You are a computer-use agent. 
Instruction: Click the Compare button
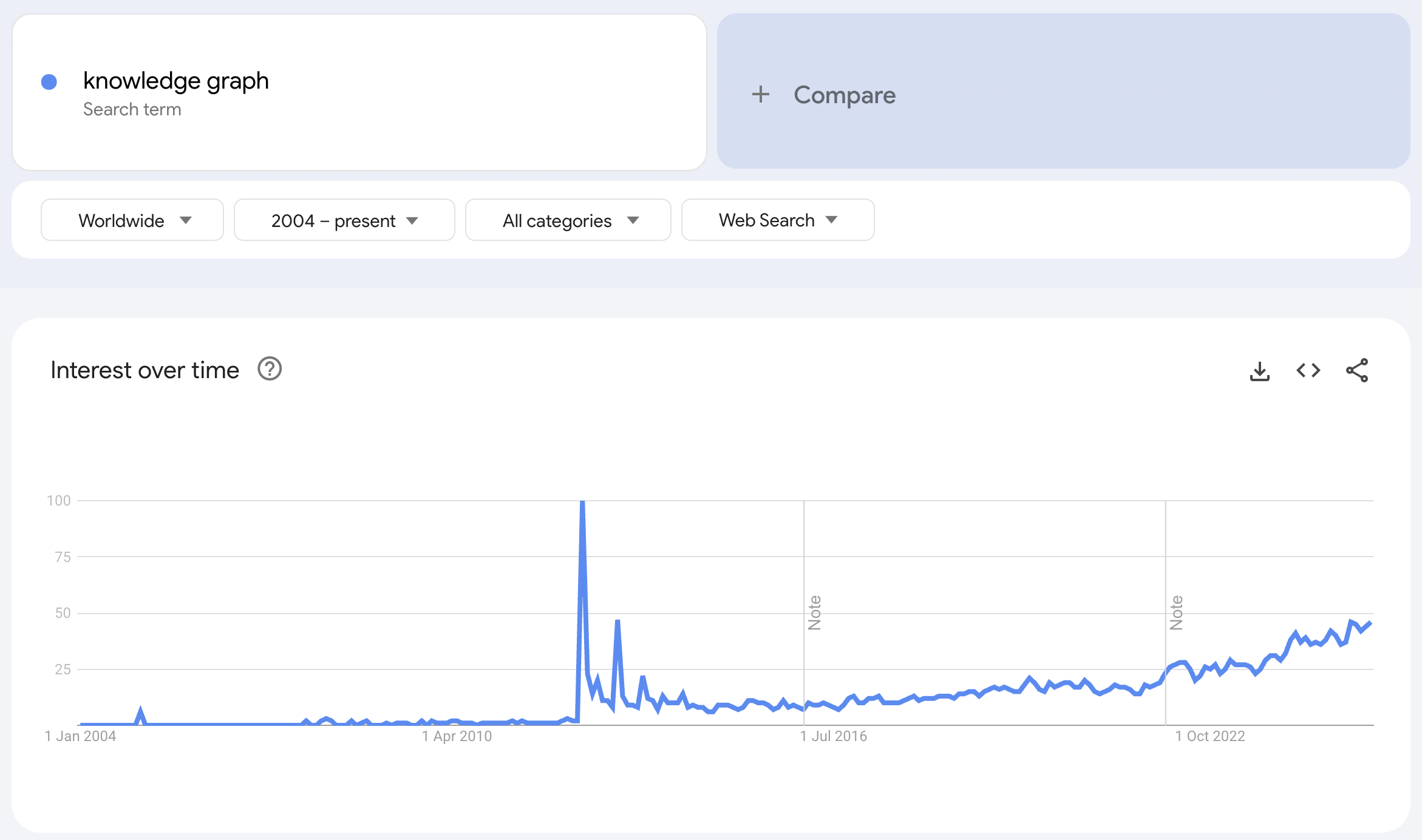pos(844,95)
